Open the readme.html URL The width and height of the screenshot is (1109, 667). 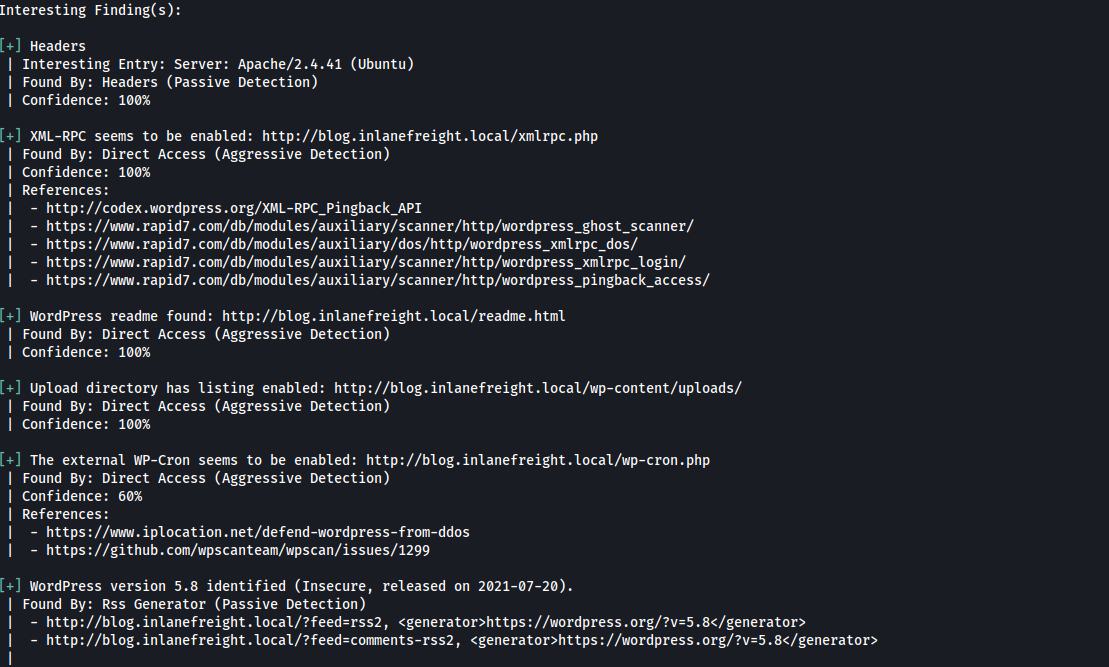[394, 316]
